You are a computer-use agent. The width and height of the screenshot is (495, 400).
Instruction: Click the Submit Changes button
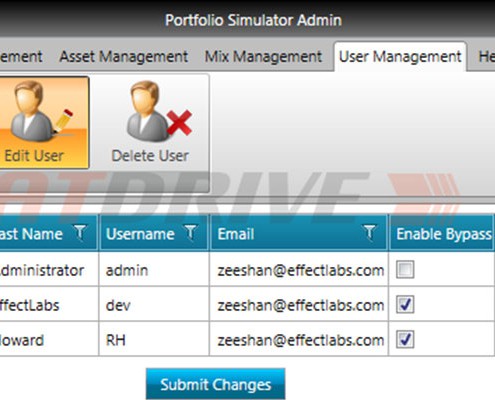click(x=215, y=384)
